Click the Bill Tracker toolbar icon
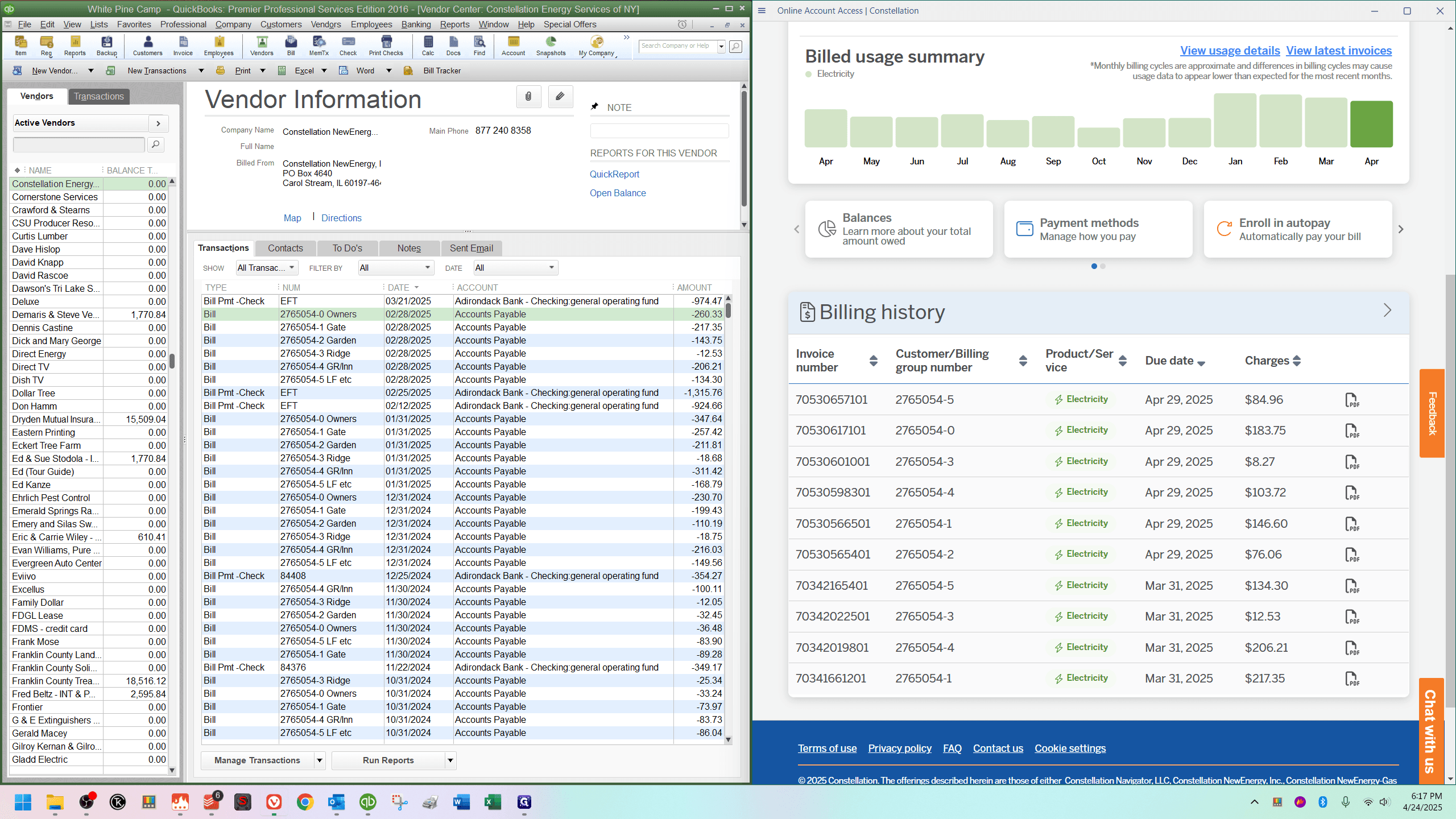 point(432,71)
